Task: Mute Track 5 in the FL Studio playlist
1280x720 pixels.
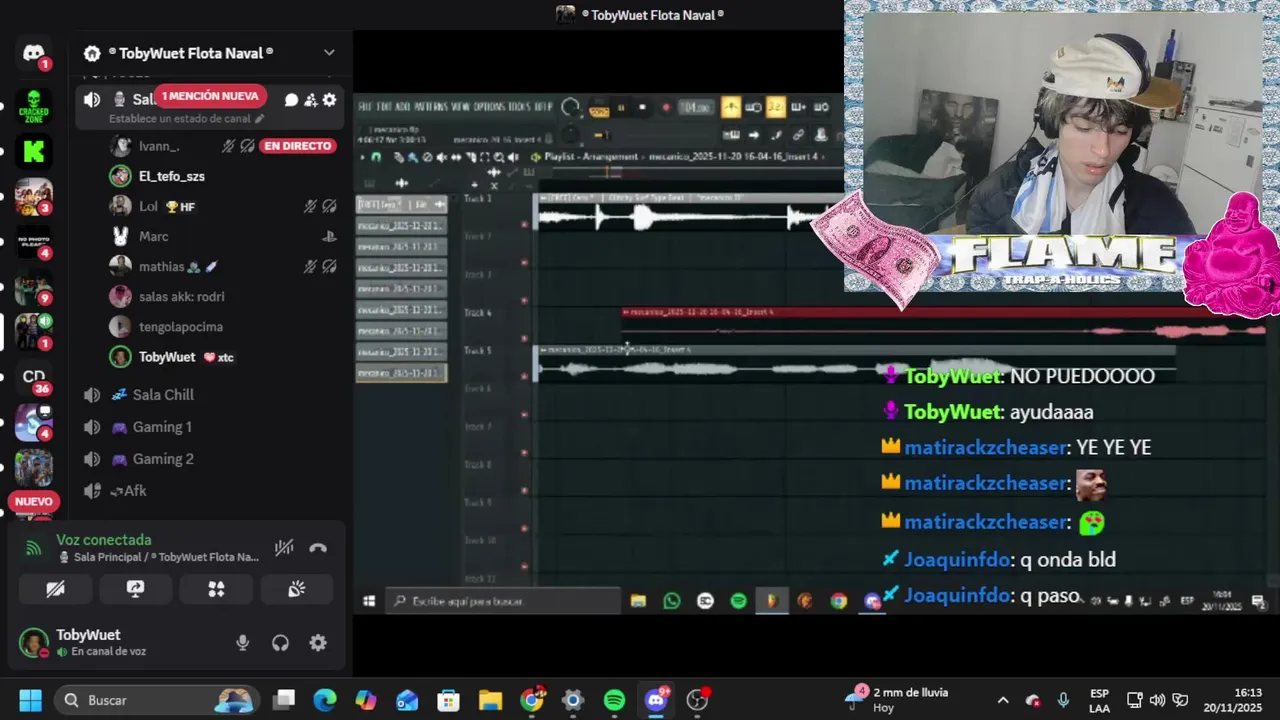Action: (x=524, y=376)
